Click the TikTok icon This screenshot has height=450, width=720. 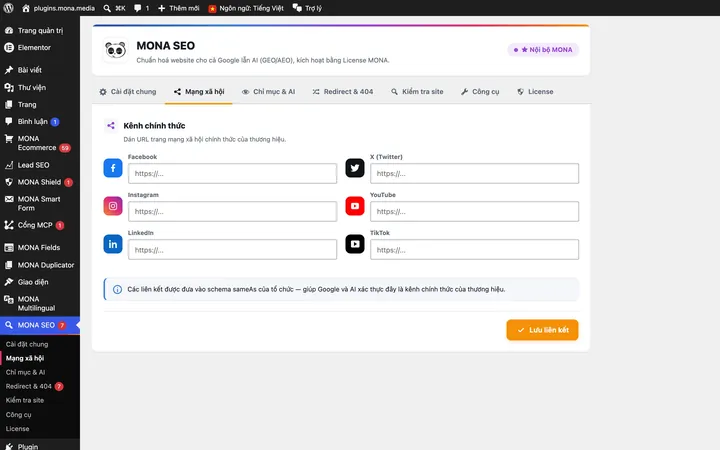(x=355, y=244)
